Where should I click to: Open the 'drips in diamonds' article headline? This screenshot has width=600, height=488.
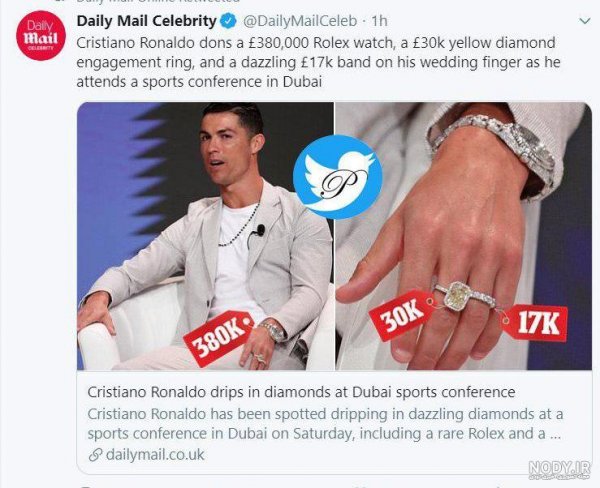[x=301, y=392]
